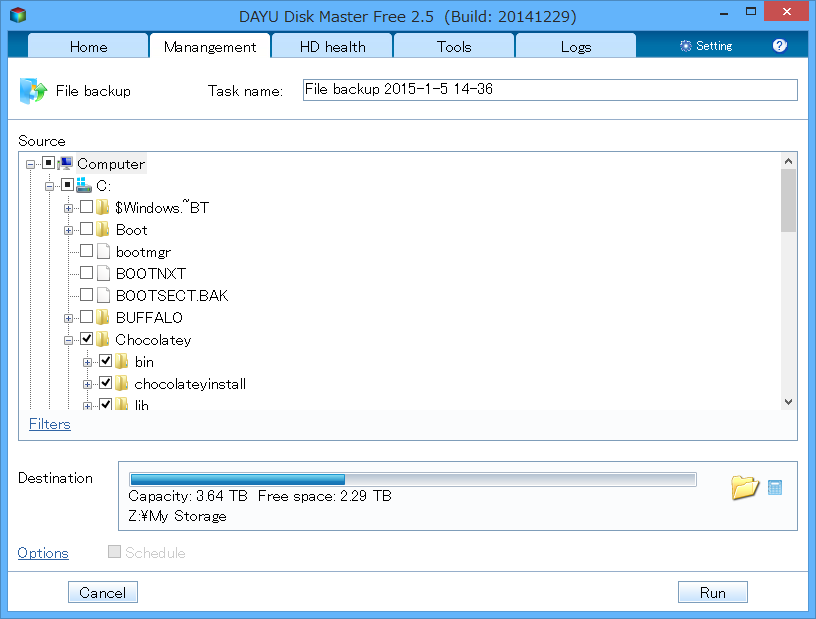Click the scroll up arrow in source tree

click(x=788, y=161)
